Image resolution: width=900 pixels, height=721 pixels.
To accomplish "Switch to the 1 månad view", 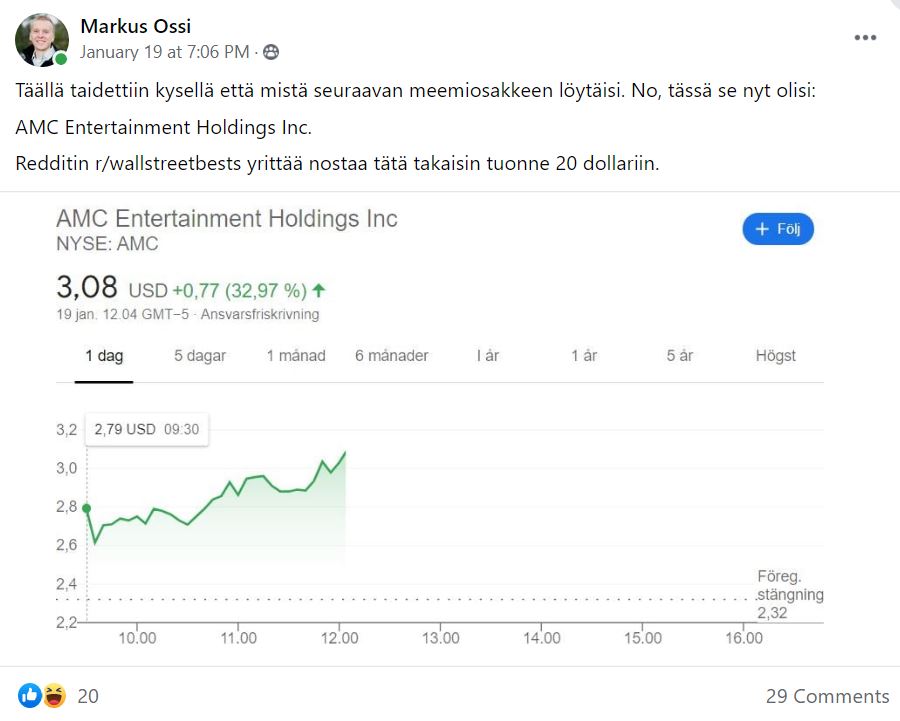I will pos(296,355).
